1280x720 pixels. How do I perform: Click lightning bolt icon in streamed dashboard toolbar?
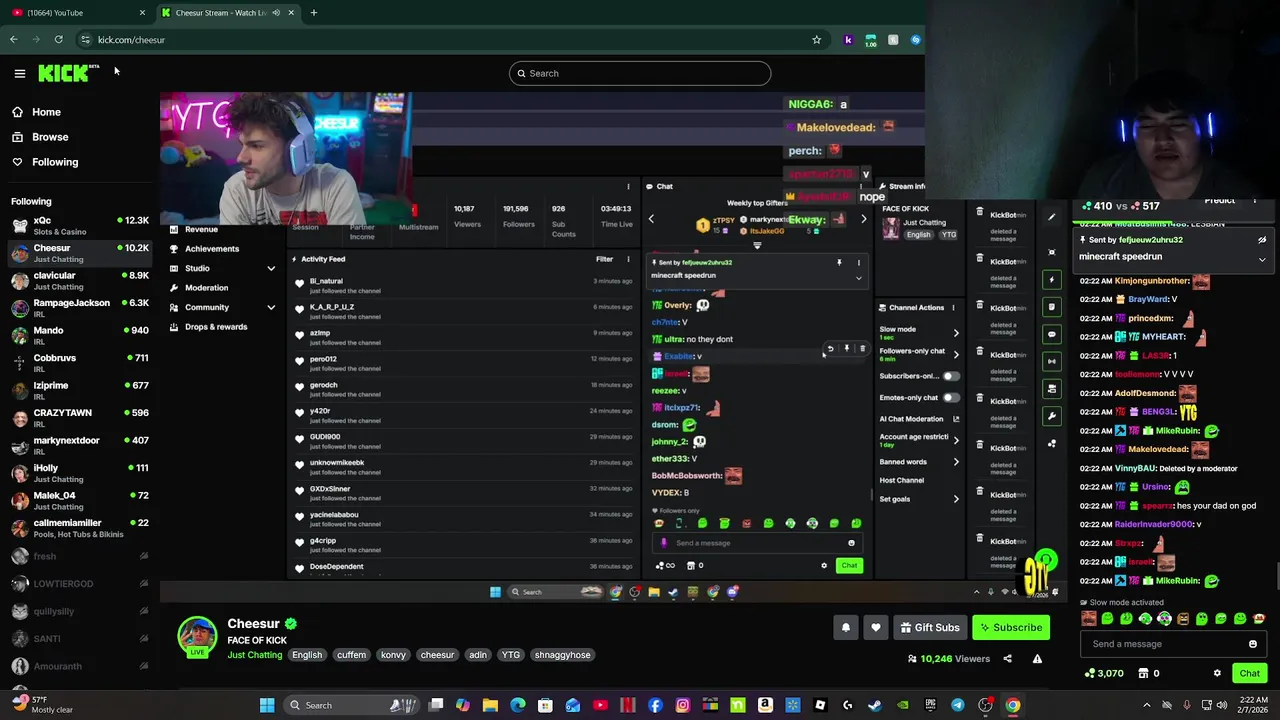pos(1052,279)
